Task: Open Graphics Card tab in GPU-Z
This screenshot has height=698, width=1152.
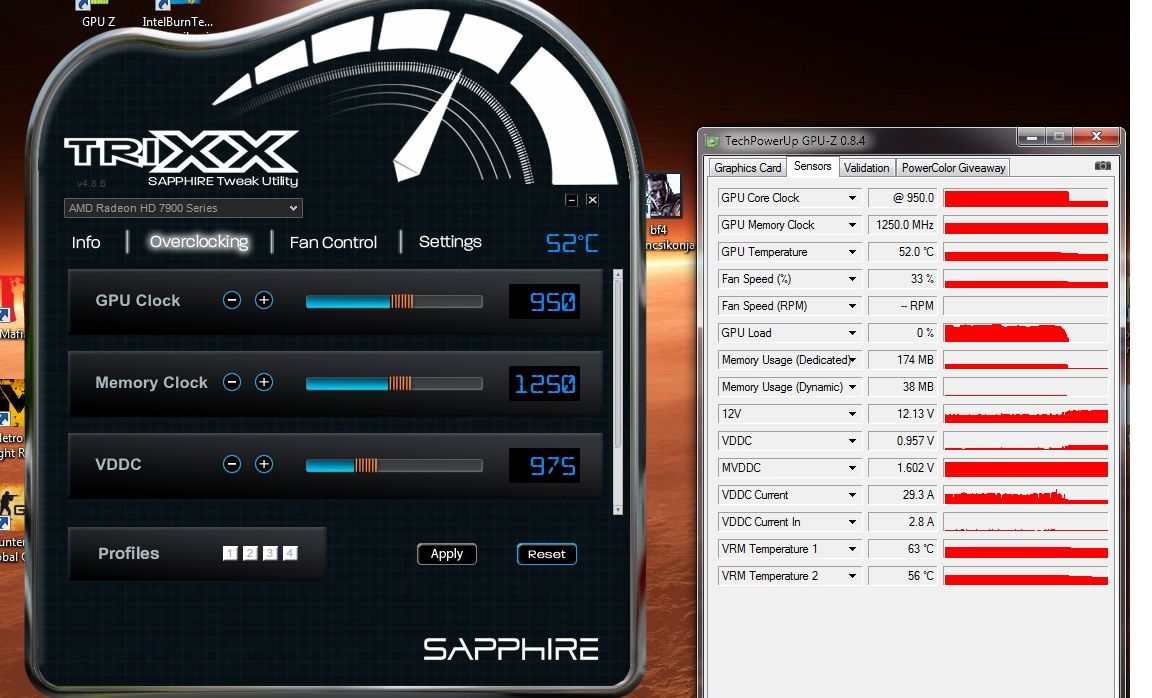Action: tap(747, 168)
